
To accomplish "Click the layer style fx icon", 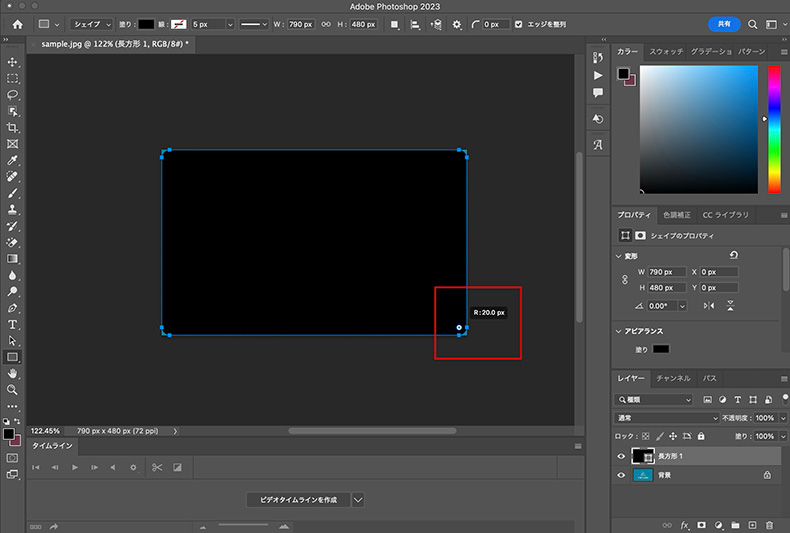I will [685, 524].
